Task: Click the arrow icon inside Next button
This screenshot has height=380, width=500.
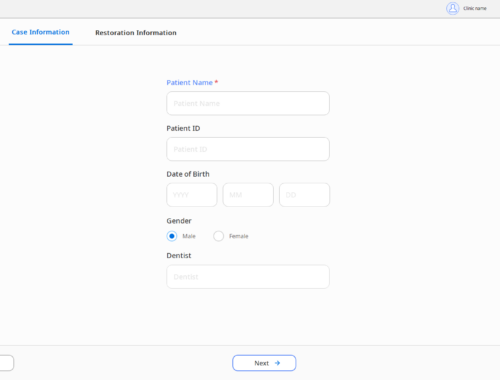Action: click(277, 363)
